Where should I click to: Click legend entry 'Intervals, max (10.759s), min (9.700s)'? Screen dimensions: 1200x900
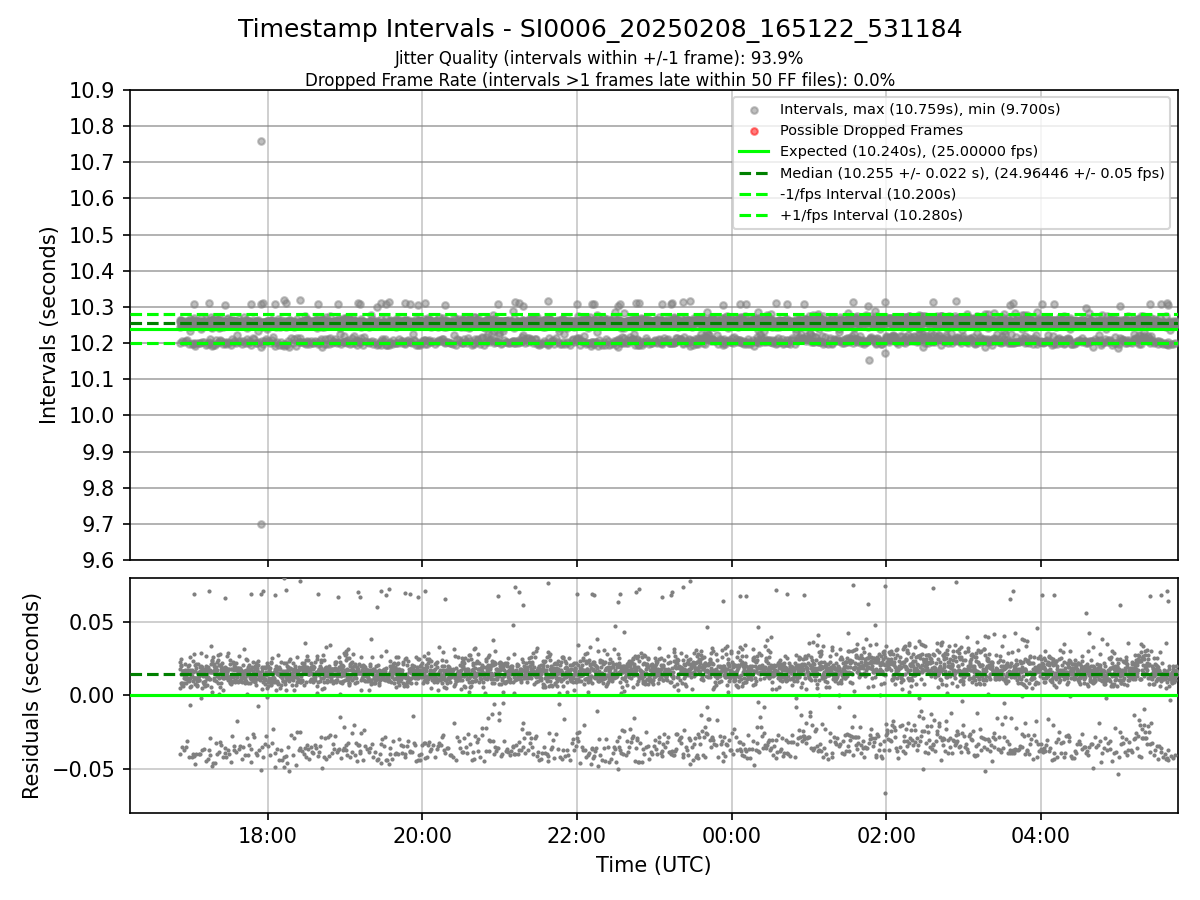click(920, 109)
